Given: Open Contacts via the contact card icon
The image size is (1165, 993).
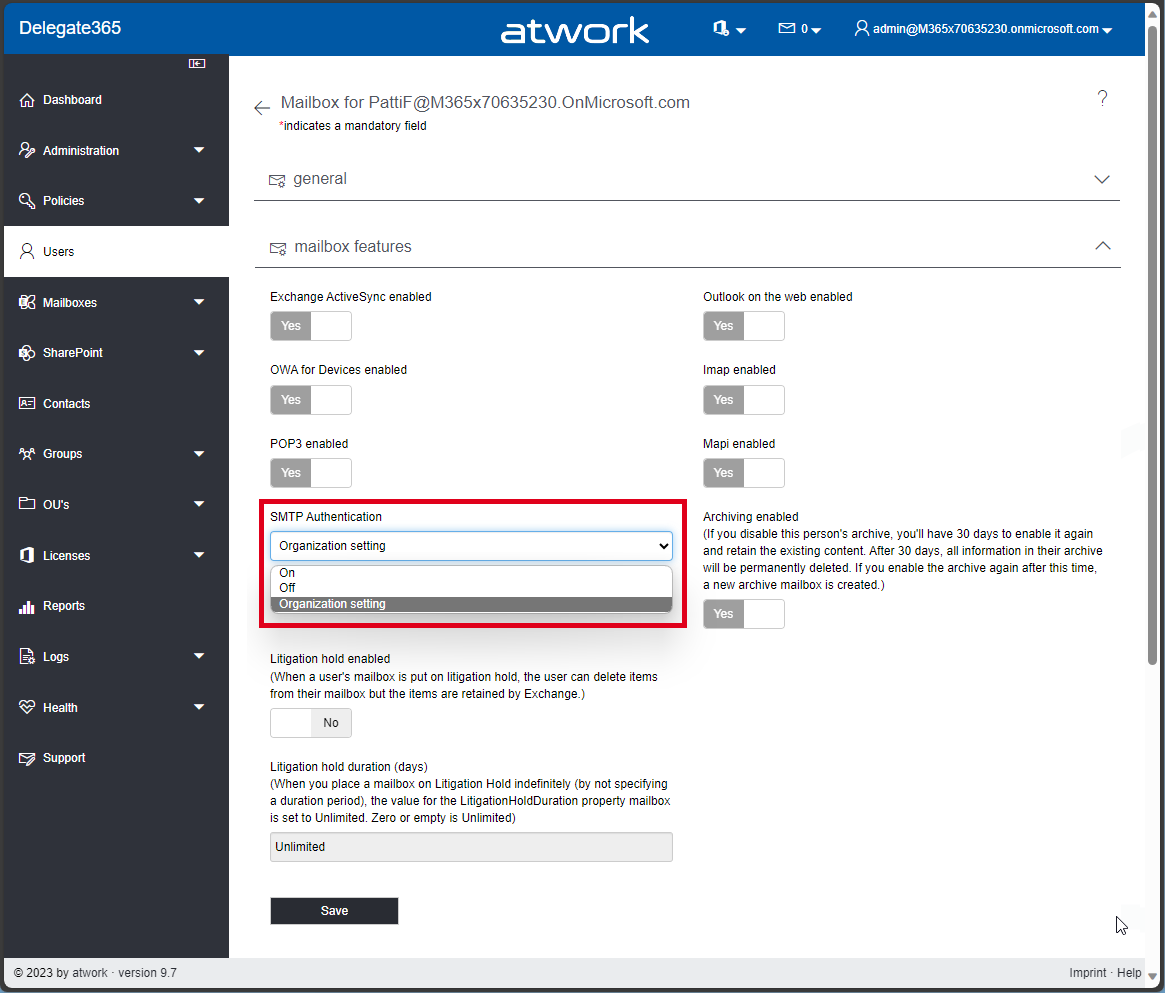Looking at the screenshot, I should tap(27, 404).
